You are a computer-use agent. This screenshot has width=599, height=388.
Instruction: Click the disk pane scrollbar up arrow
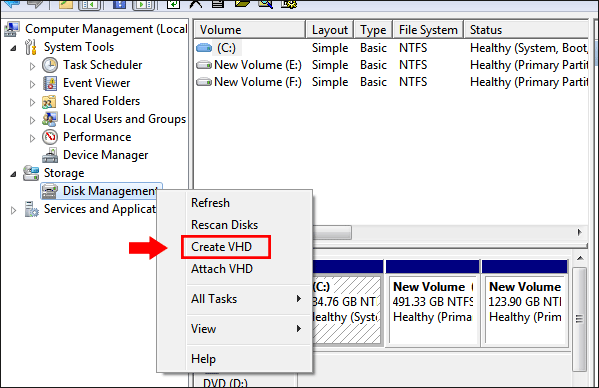point(580,259)
